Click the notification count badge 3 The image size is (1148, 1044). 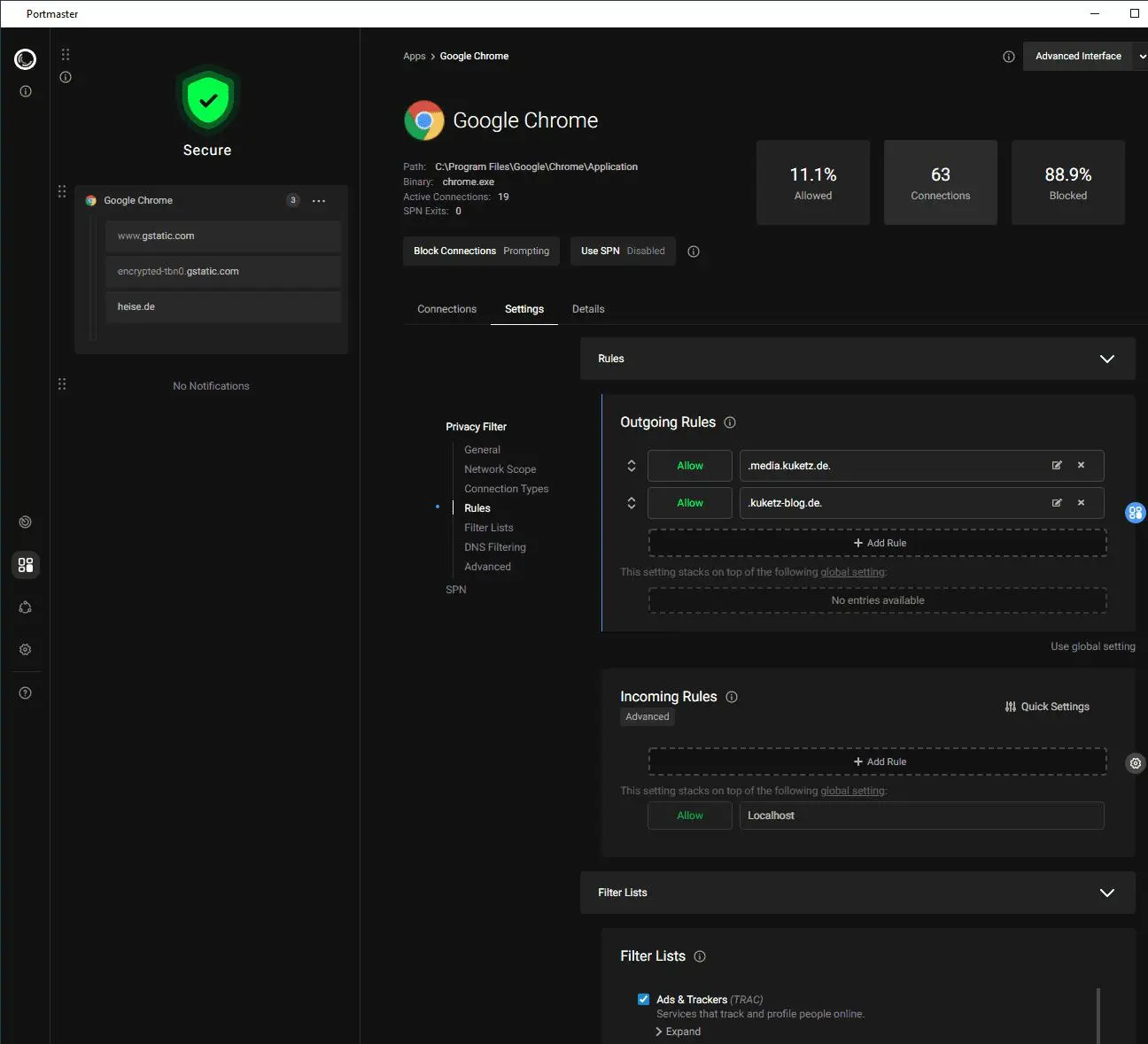[293, 200]
